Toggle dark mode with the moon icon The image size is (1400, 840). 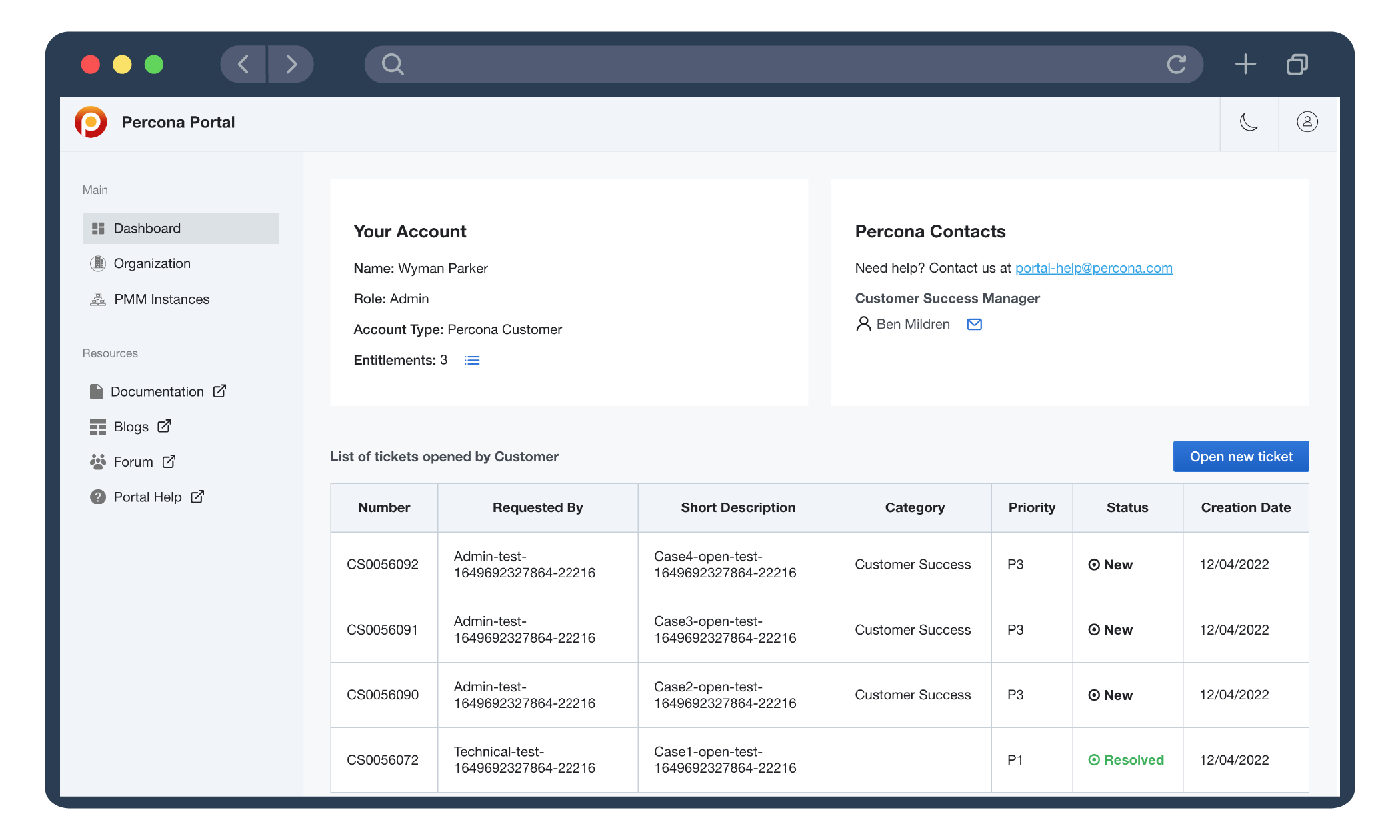tap(1249, 123)
